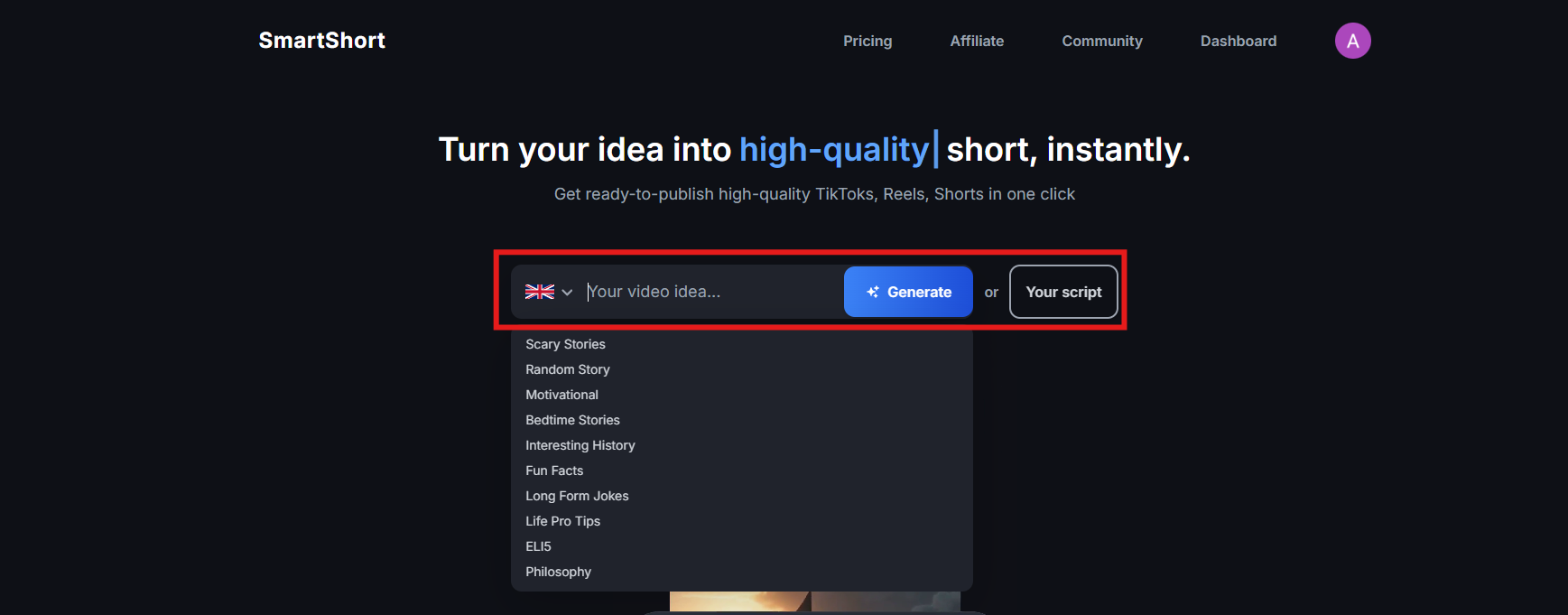Click the purple user avatar icon
Image resolution: width=1568 pixels, height=615 pixels.
[1352, 41]
